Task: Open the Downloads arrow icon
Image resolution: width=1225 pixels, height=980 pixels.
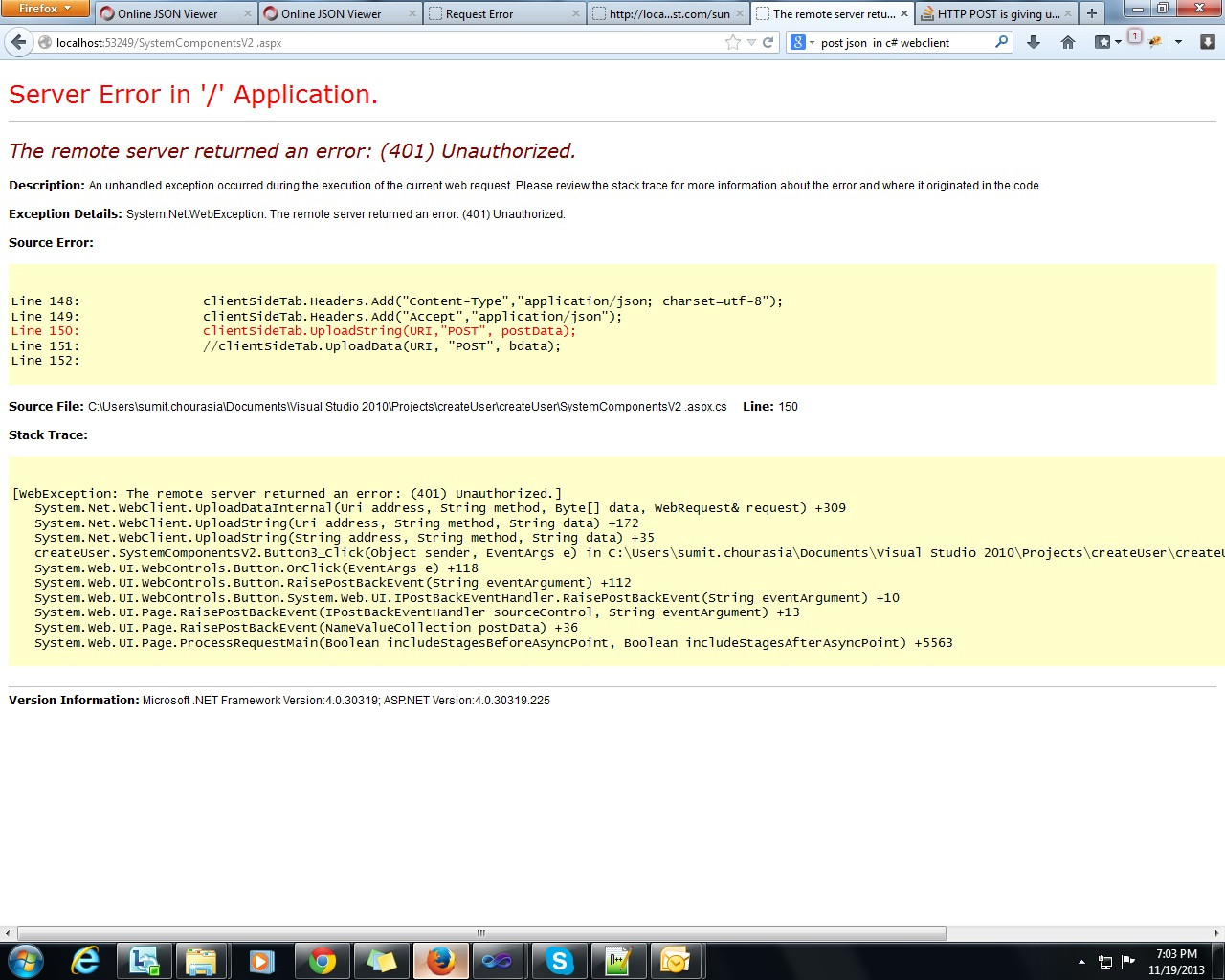Action: click(x=1034, y=42)
